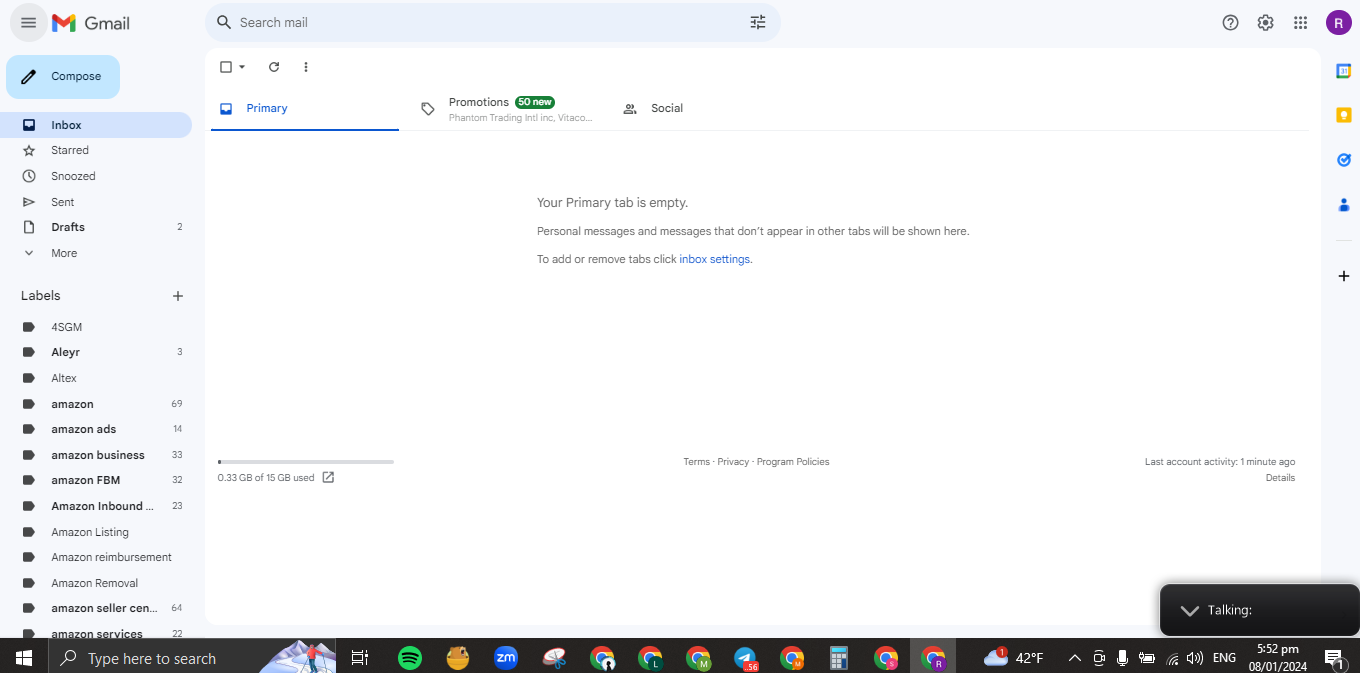Tick the select all checkbox
Image resolution: width=1360 pixels, height=673 pixels.
226,67
